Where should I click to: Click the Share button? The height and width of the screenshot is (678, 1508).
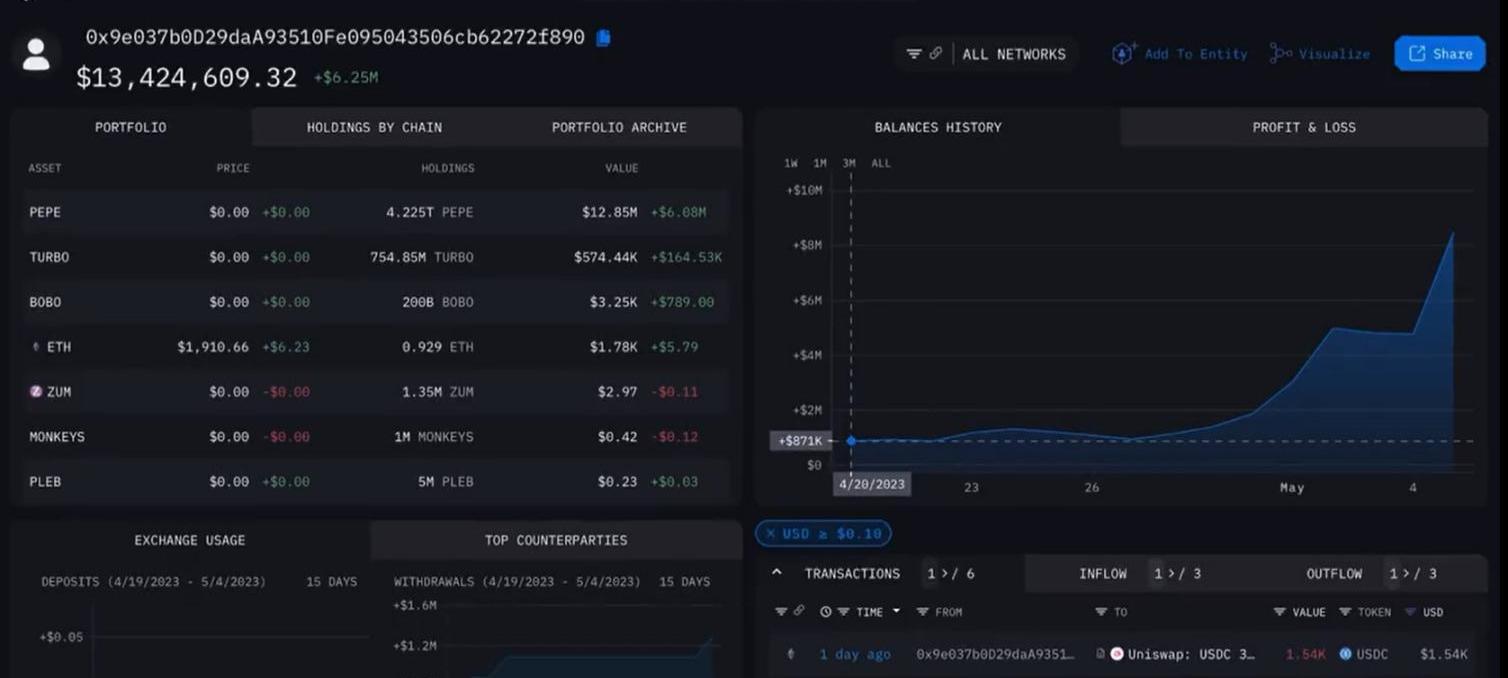[1439, 54]
